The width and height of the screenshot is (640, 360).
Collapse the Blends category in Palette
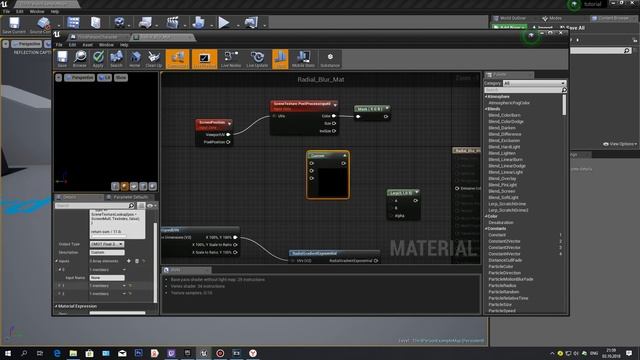click(x=486, y=109)
